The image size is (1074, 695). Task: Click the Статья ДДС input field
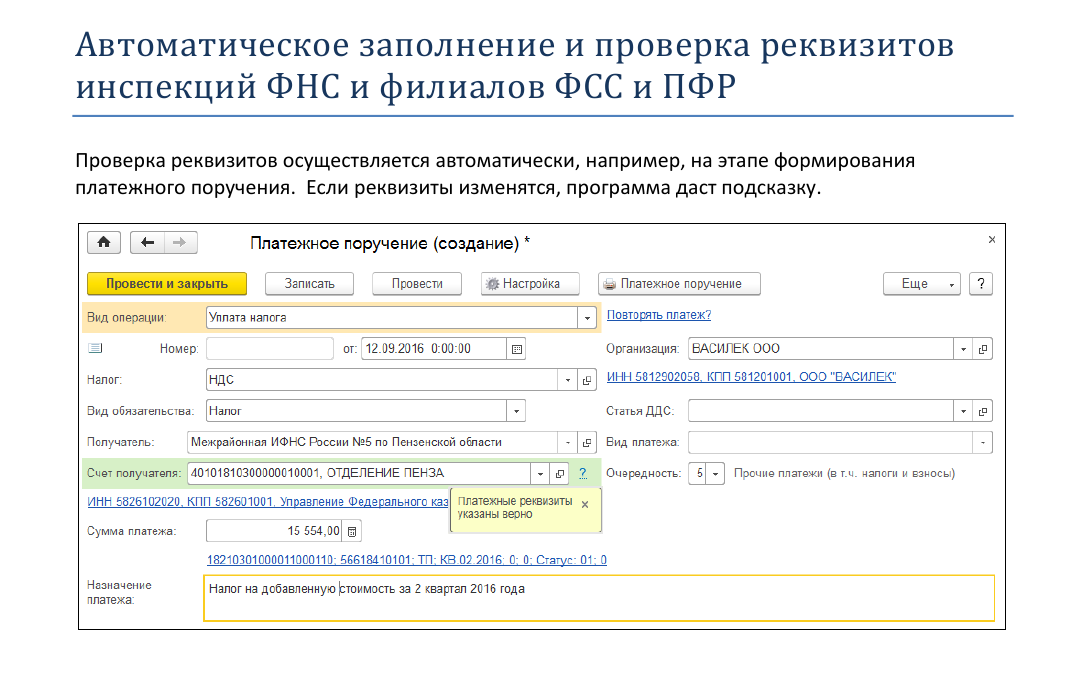[x=821, y=411]
